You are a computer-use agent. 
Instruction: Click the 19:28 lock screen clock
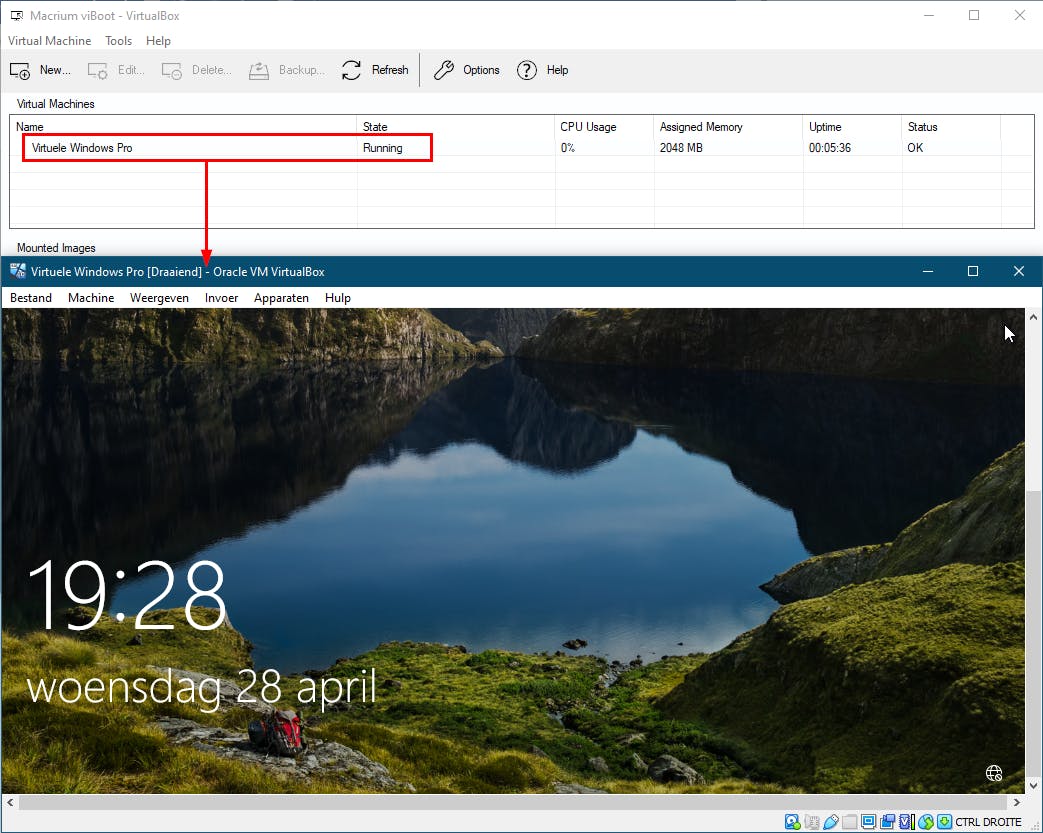[x=126, y=595]
